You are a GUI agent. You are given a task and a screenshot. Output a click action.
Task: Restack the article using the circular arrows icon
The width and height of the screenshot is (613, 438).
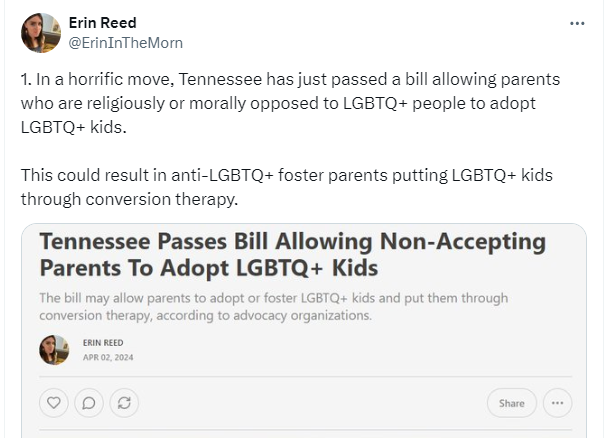(x=124, y=403)
